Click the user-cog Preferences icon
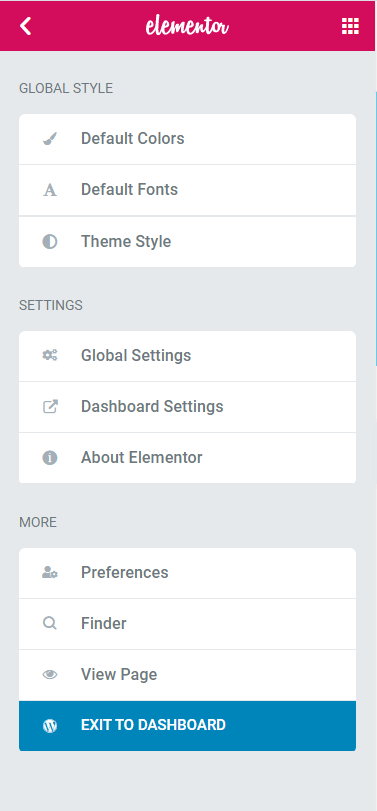The height and width of the screenshot is (811, 377). click(x=50, y=573)
